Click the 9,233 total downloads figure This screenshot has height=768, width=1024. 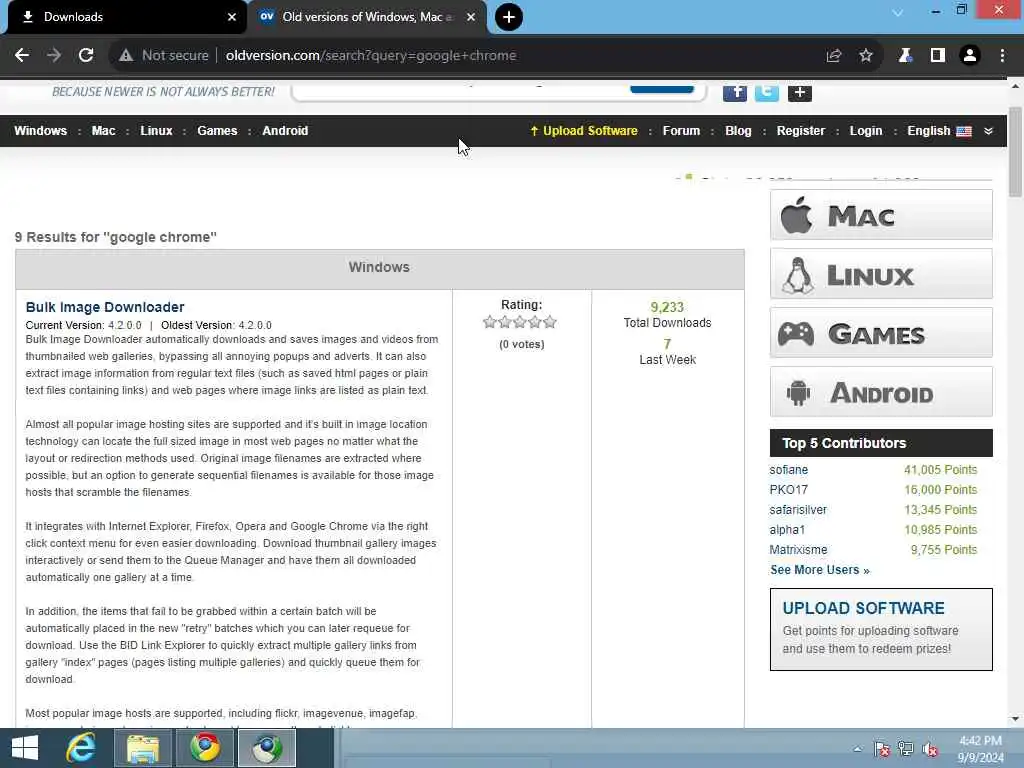[x=667, y=308]
